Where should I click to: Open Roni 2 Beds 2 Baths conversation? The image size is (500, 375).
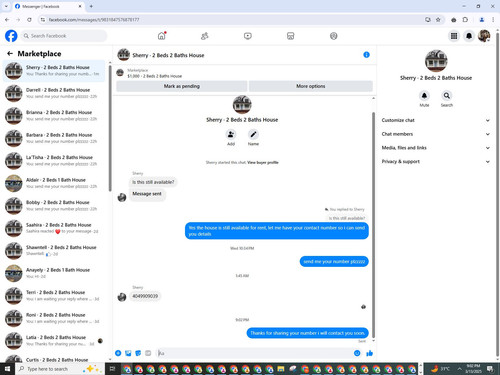[x=54, y=318]
